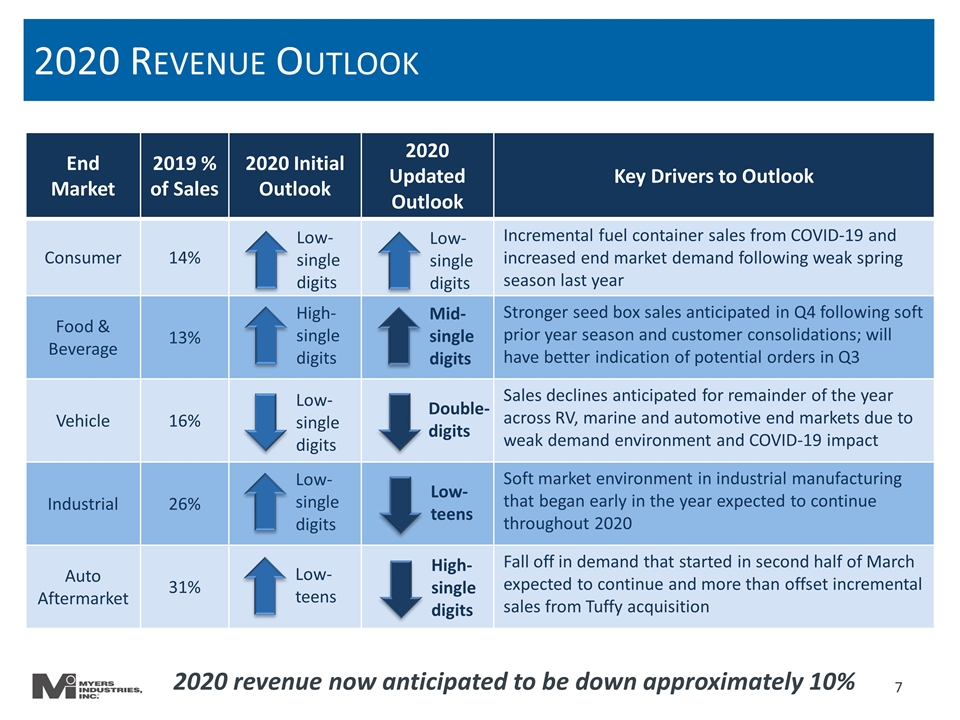Select the 'Auto Aftermarket' end market cell
960x720 pixels.
[83, 587]
